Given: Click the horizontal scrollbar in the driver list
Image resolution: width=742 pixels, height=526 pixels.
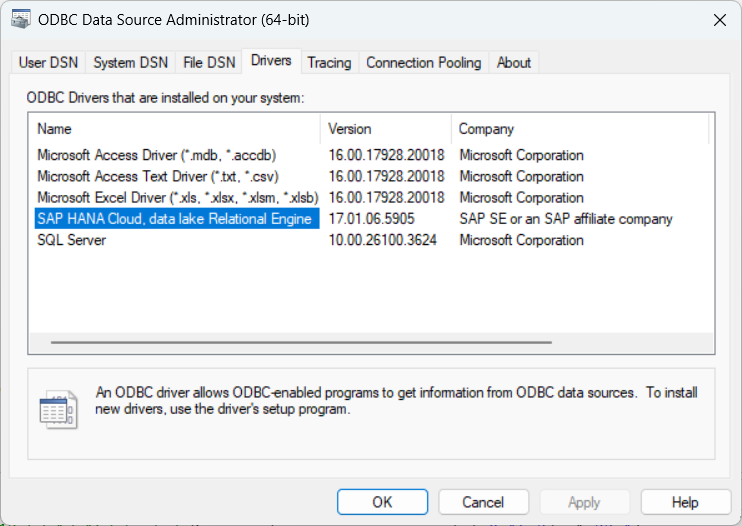Looking at the screenshot, I should pos(301,342).
